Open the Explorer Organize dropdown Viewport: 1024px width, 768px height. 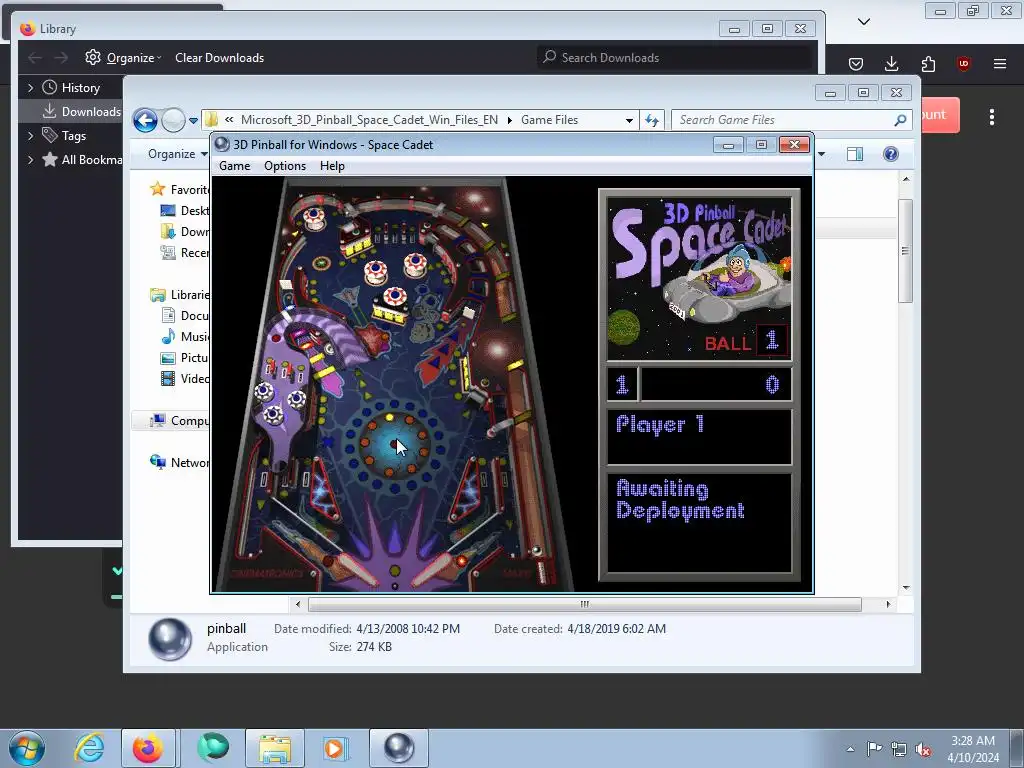pos(177,154)
